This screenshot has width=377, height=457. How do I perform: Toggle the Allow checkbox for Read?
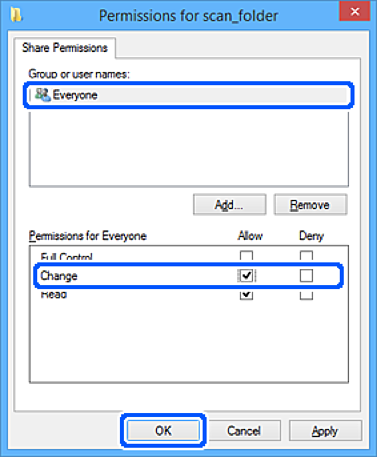(x=246, y=295)
